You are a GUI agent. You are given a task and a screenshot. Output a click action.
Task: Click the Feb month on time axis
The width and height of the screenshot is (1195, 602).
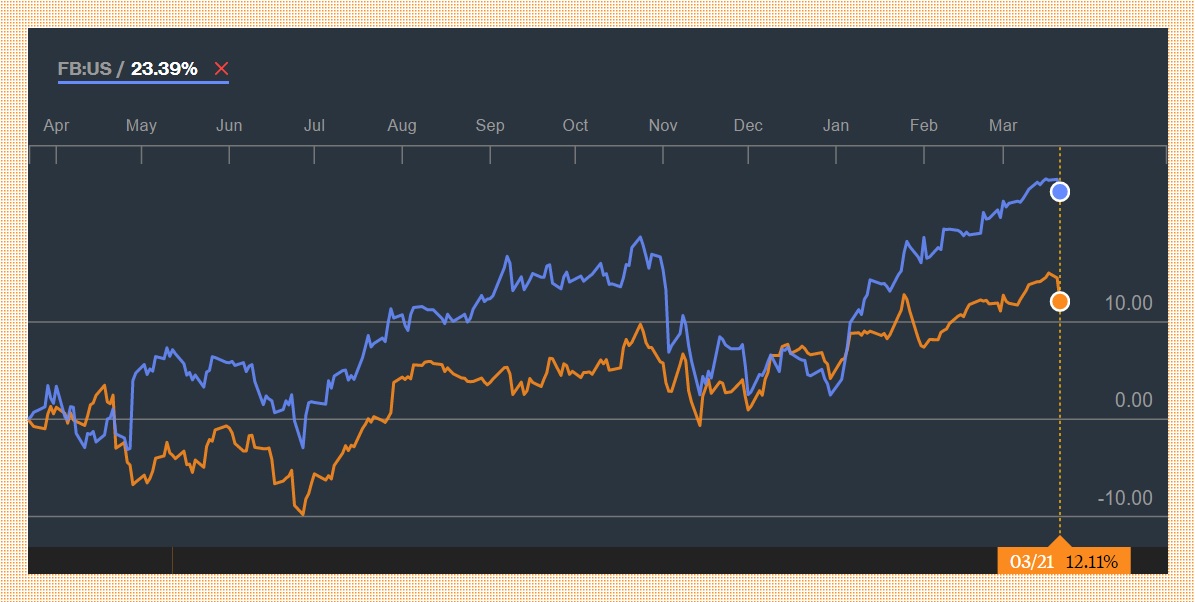click(923, 125)
